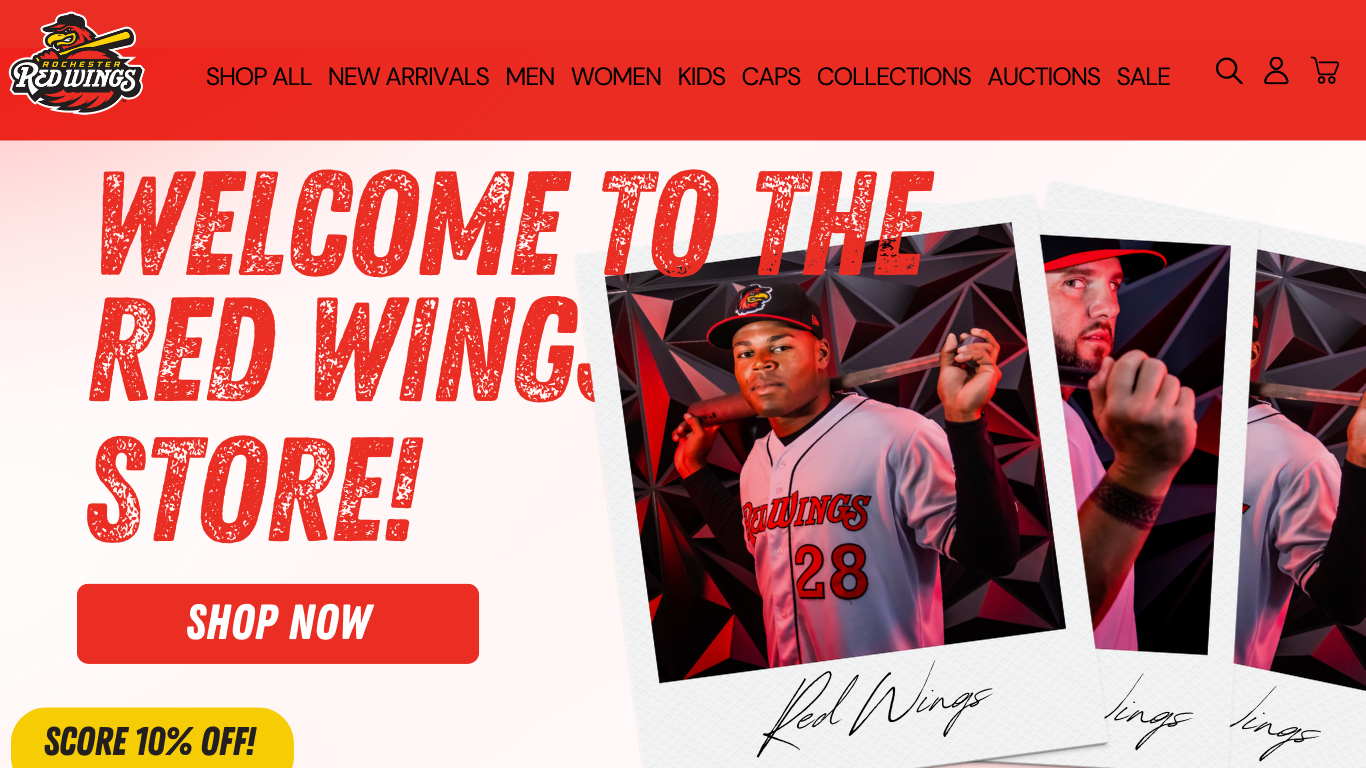Image resolution: width=1366 pixels, height=768 pixels.
Task: Expand the Collections menu
Action: (894, 76)
